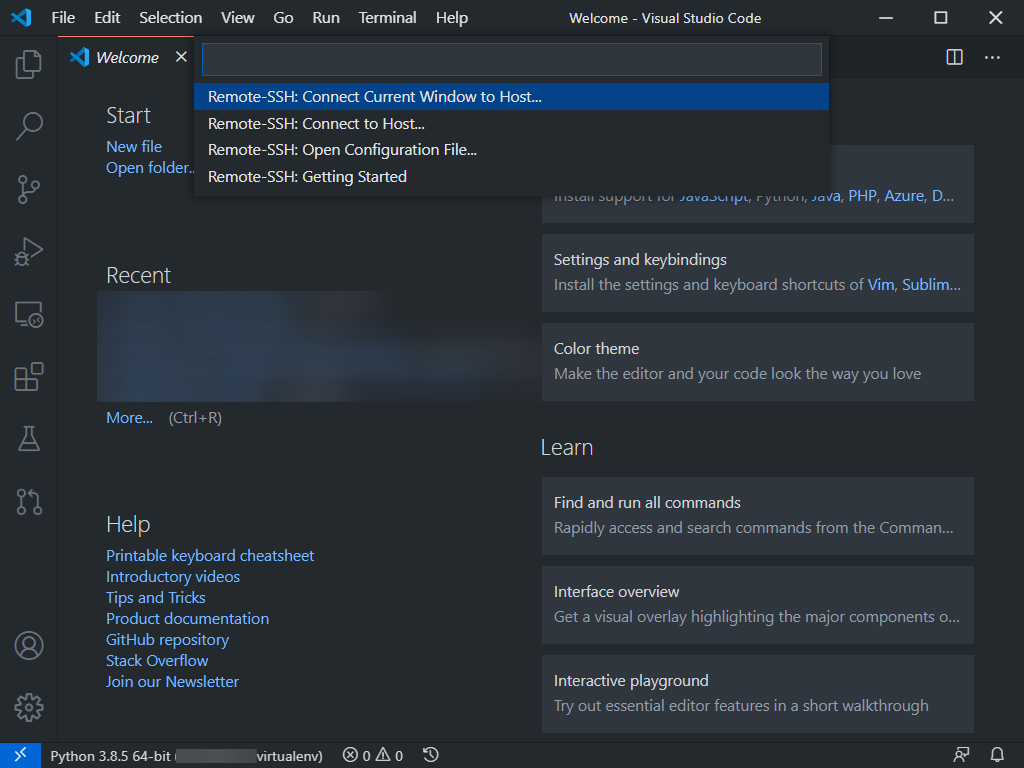
Task: Split the editor to the right
Action: 955,57
